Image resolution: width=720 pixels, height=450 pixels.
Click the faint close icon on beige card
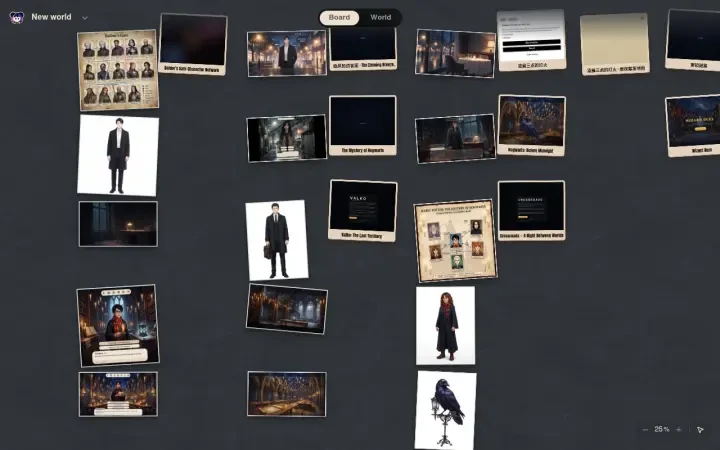tap(642, 18)
